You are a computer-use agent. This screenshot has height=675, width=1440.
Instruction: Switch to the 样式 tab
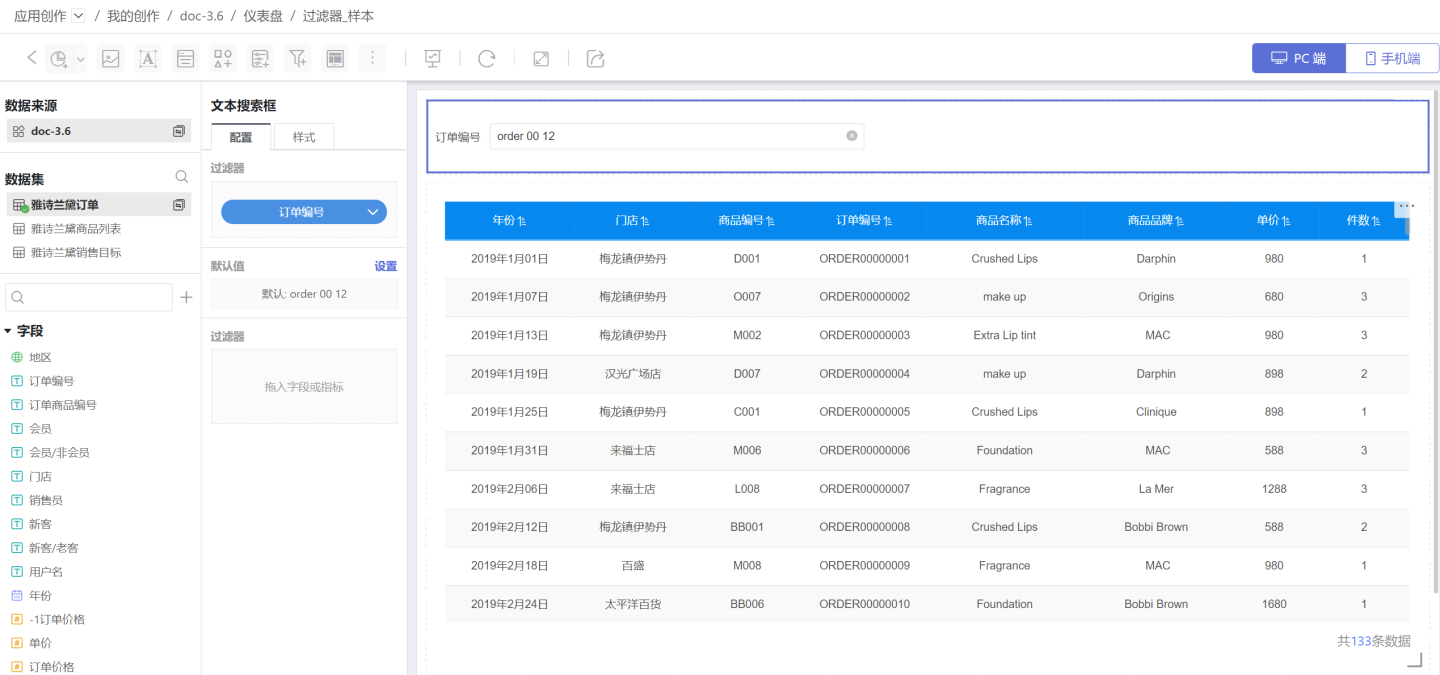tap(304, 137)
